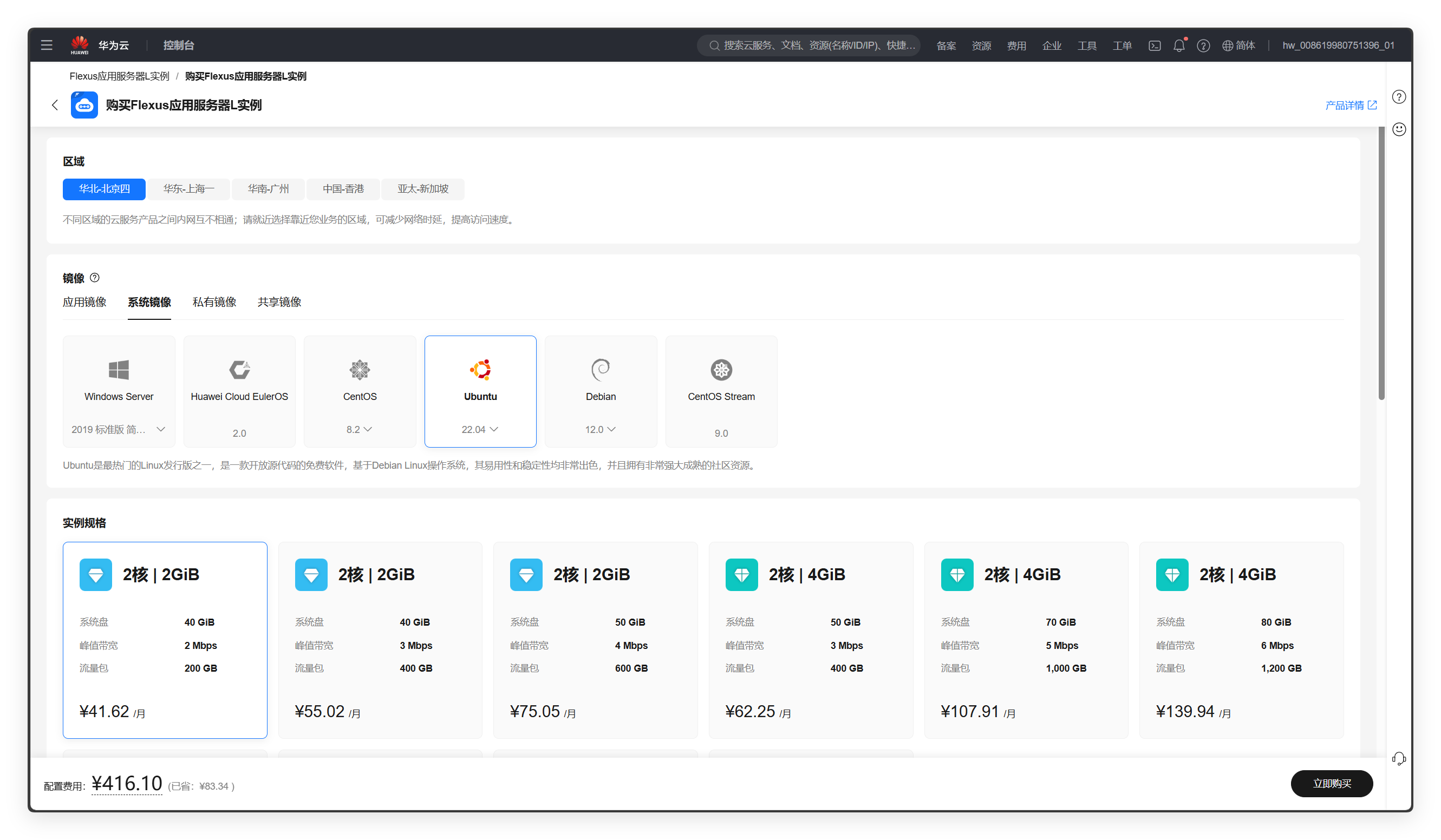Open the help icon in right sidebar
The image size is (1441, 840).
click(x=1399, y=97)
